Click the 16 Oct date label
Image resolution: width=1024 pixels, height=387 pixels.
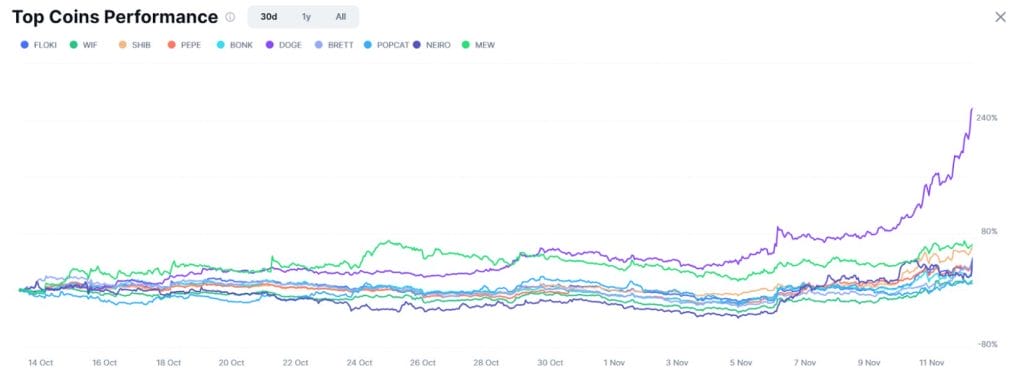pyautogui.click(x=104, y=362)
